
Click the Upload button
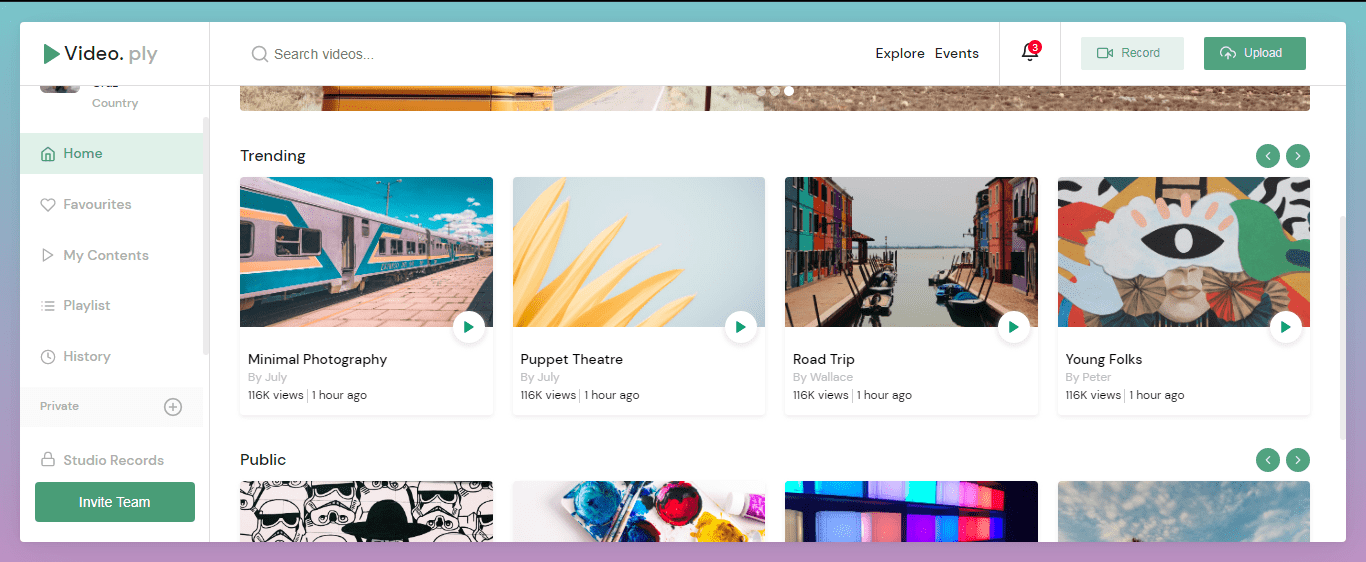(1254, 54)
